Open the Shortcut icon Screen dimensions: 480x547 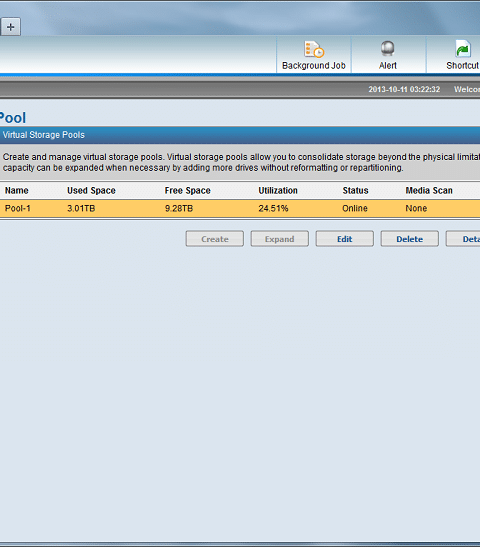pyautogui.click(x=463, y=48)
